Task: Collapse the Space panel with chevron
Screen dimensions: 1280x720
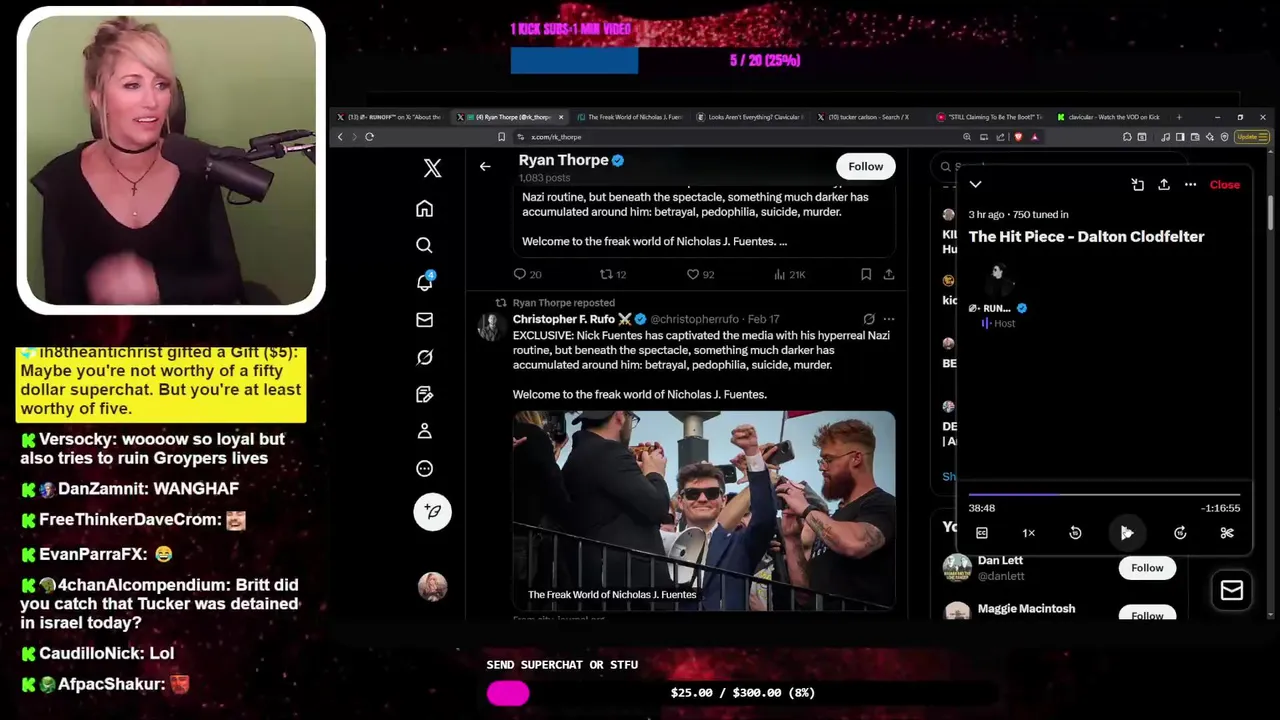Action: click(x=976, y=184)
